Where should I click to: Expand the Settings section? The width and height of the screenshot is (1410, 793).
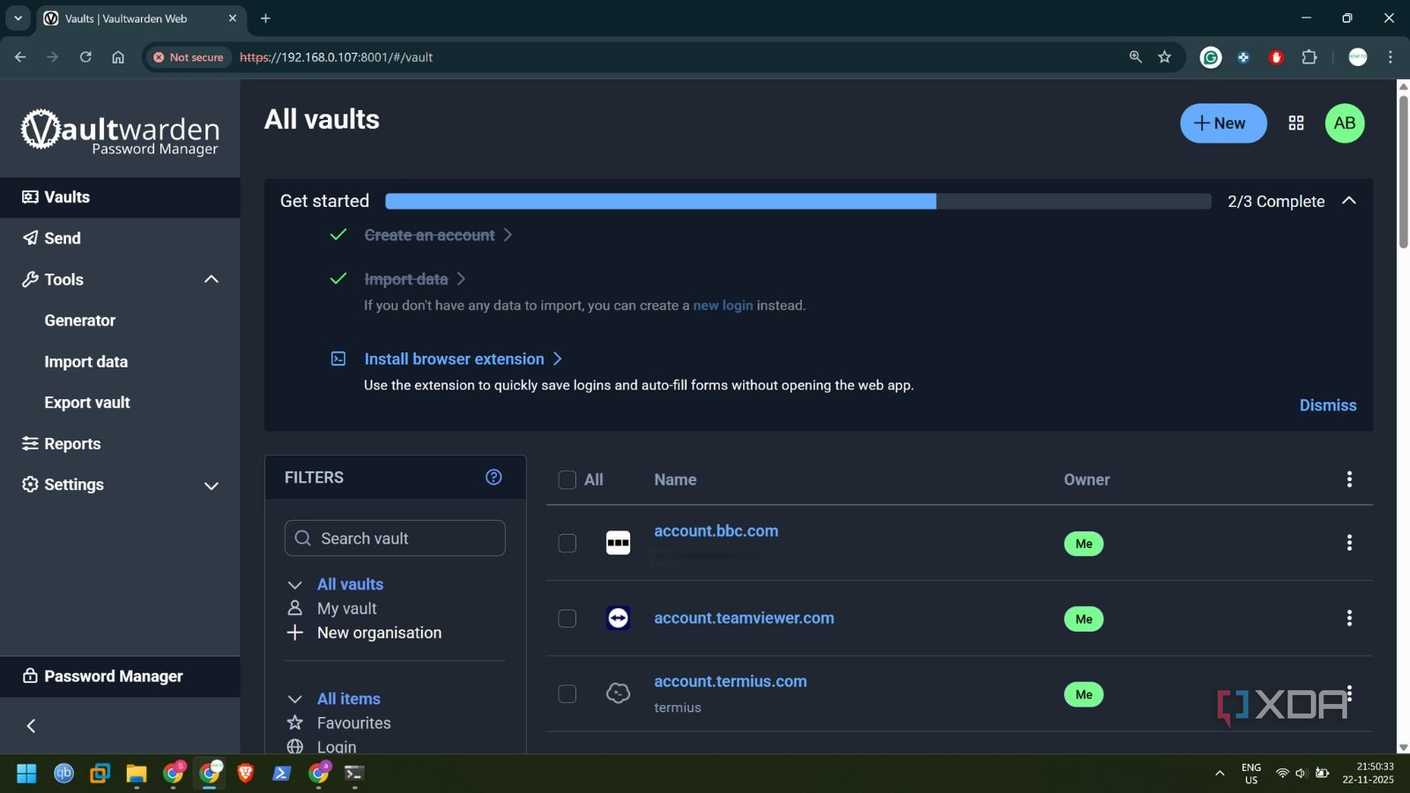[211, 485]
